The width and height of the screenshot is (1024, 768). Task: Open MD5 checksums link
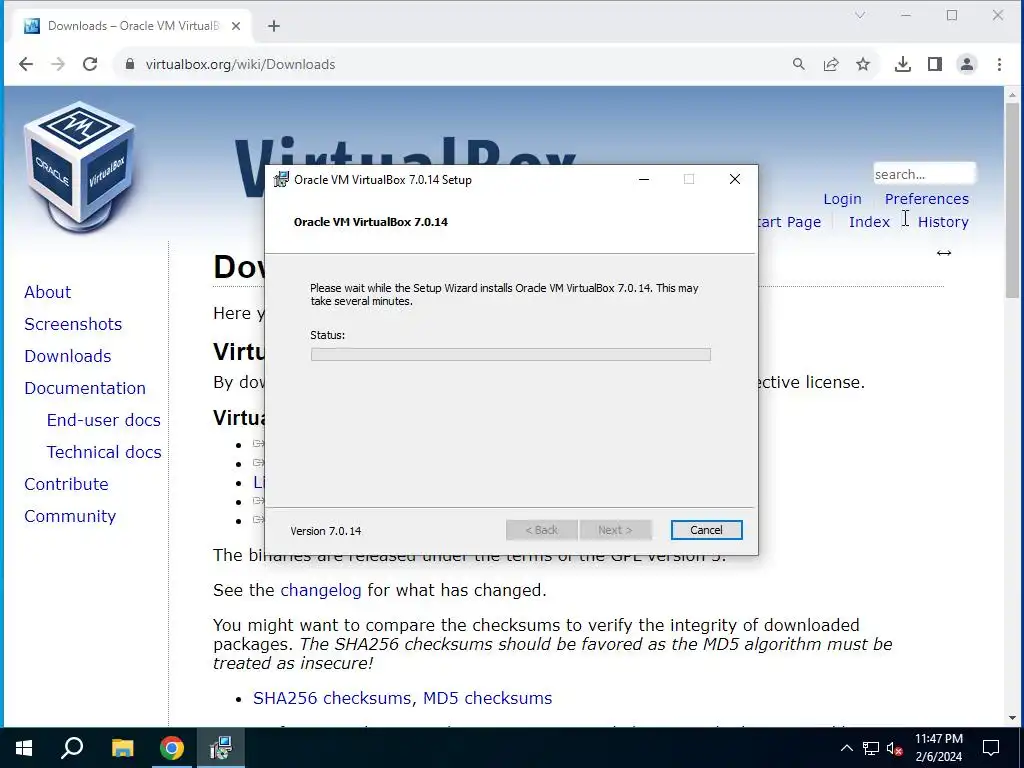[x=487, y=698]
